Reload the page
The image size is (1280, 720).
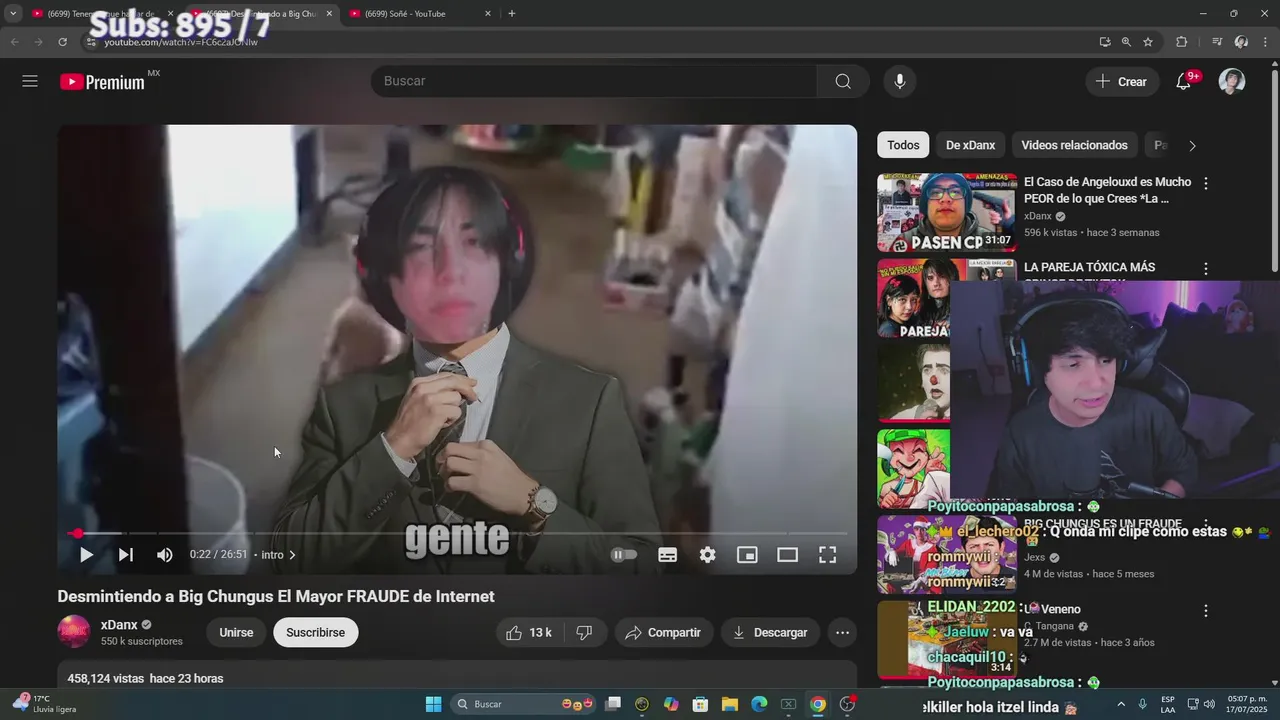pyautogui.click(x=62, y=42)
